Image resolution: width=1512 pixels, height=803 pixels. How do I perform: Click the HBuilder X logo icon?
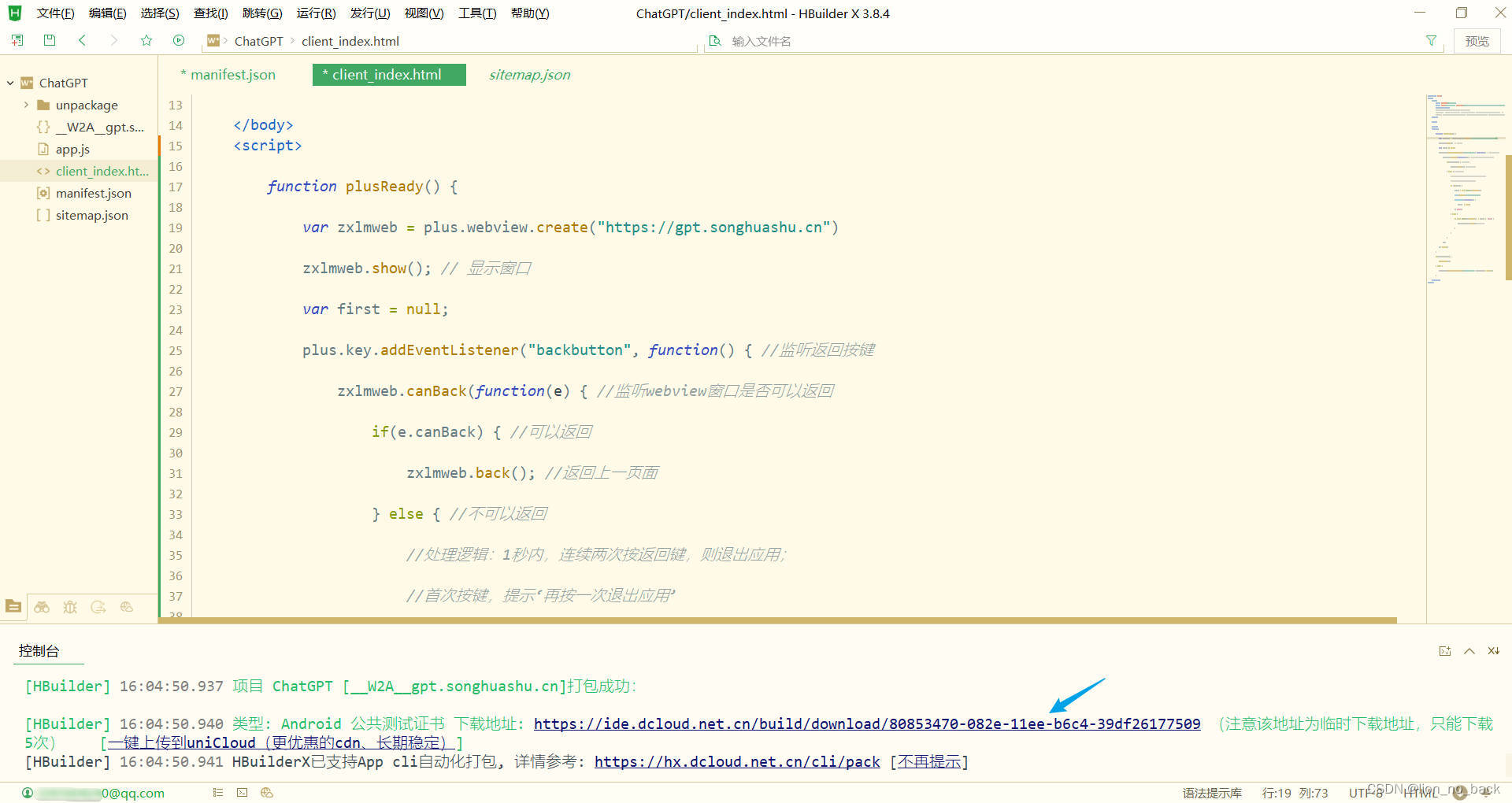click(x=14, y=13)
